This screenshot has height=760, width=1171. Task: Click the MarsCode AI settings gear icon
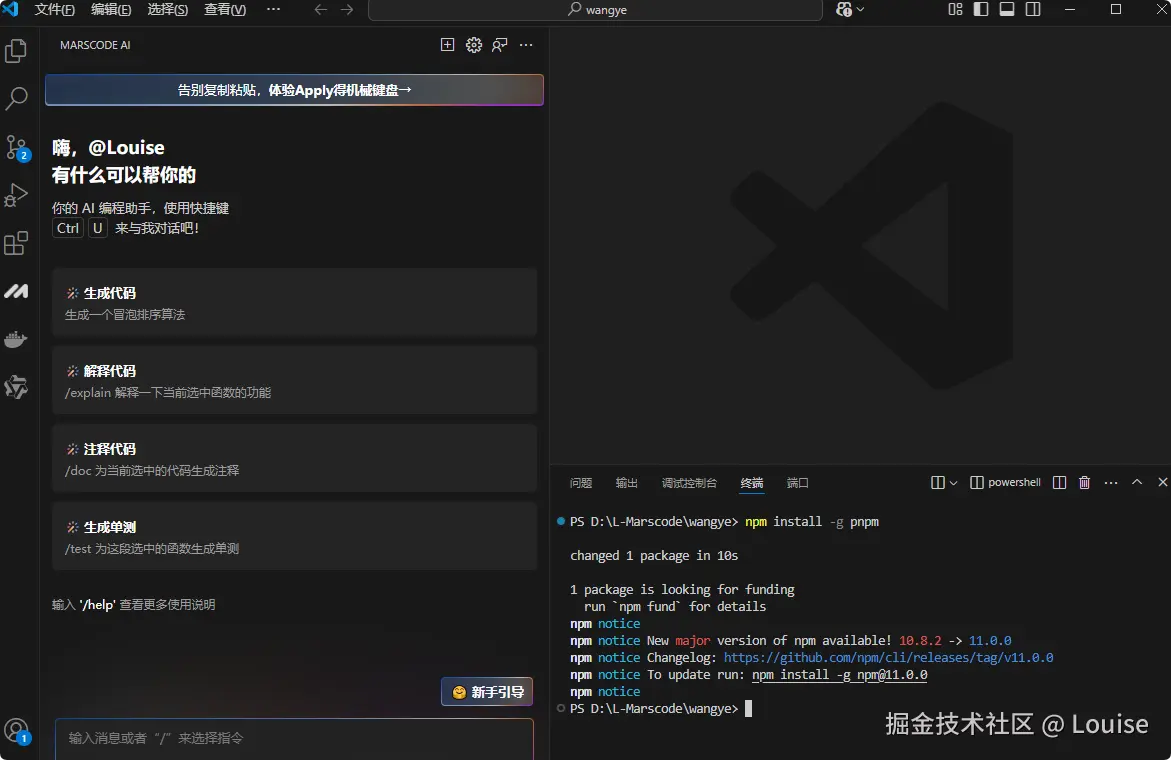pyautogui.click(x=474, y=45)
